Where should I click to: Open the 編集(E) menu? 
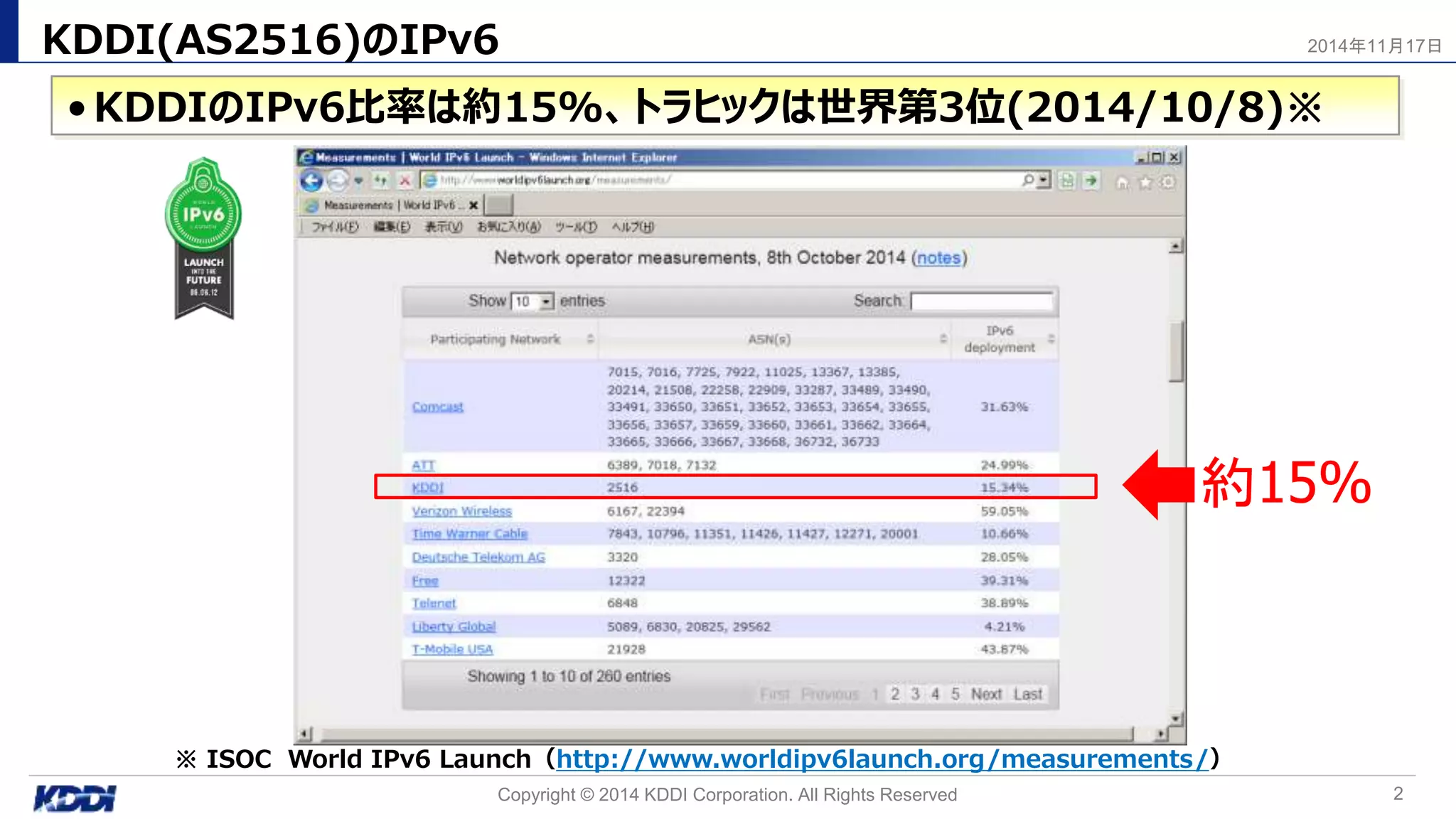392,227
